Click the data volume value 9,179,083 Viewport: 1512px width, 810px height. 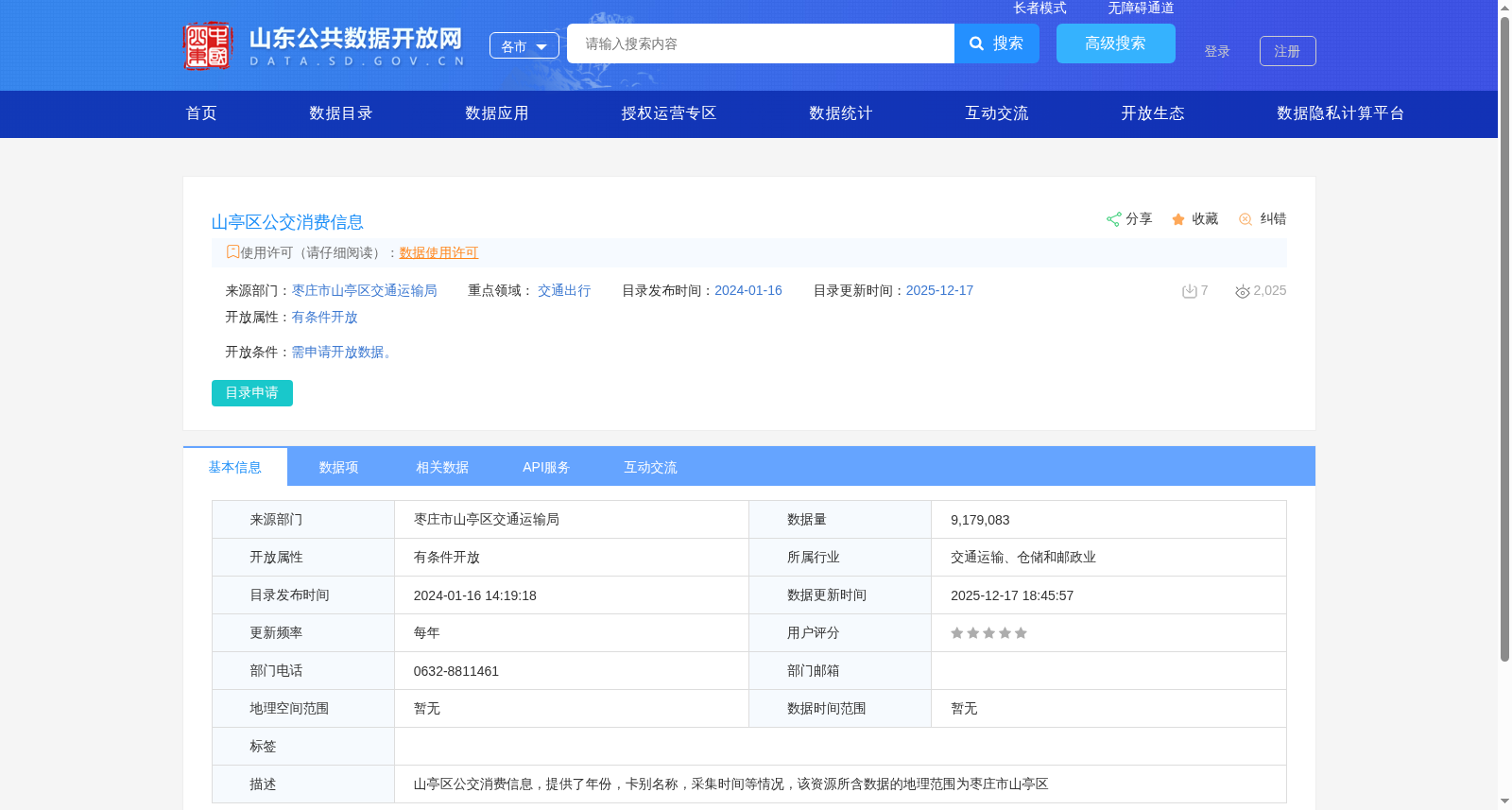980,520
